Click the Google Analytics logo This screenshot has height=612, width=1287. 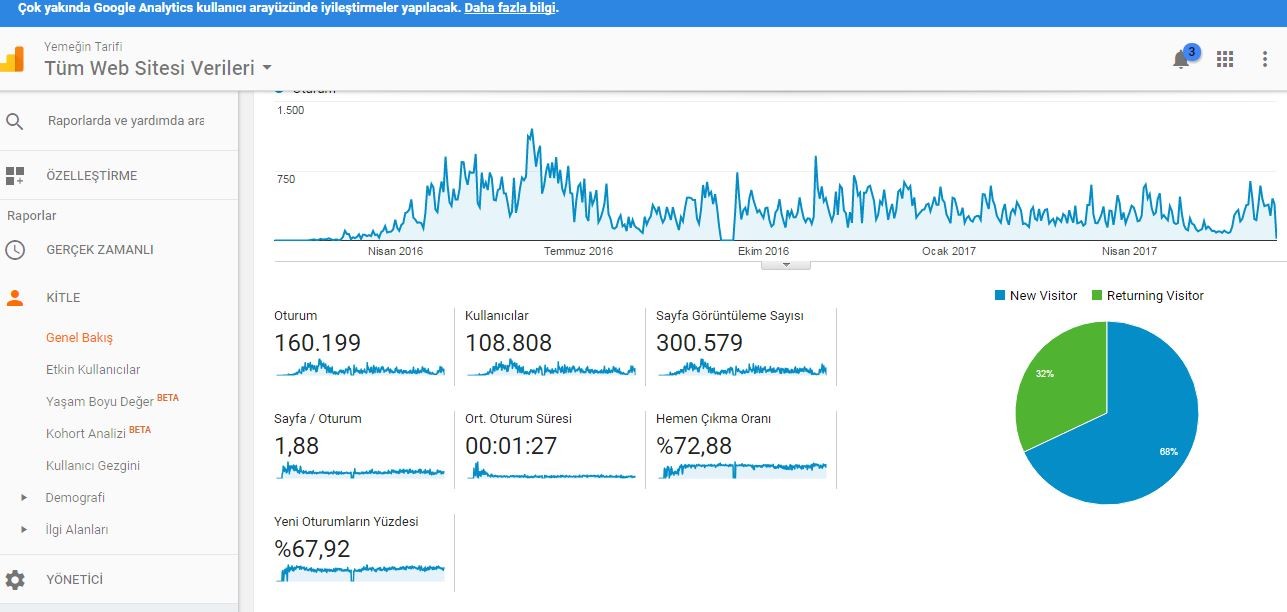tap(11, 59)
